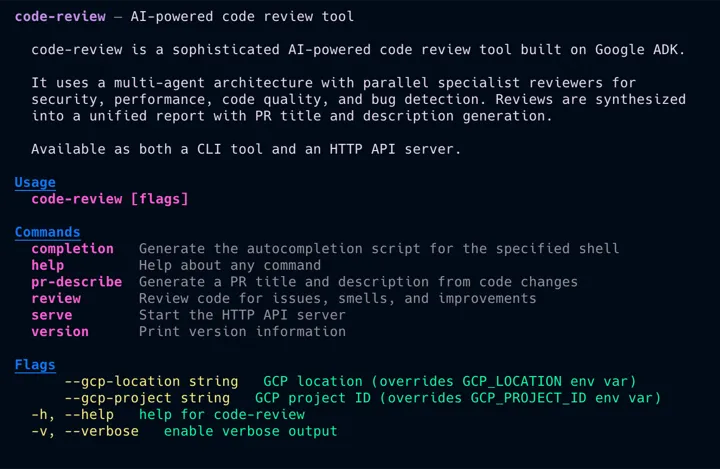
Task: Select the --gcp-project flag
Action: (118, 398)
